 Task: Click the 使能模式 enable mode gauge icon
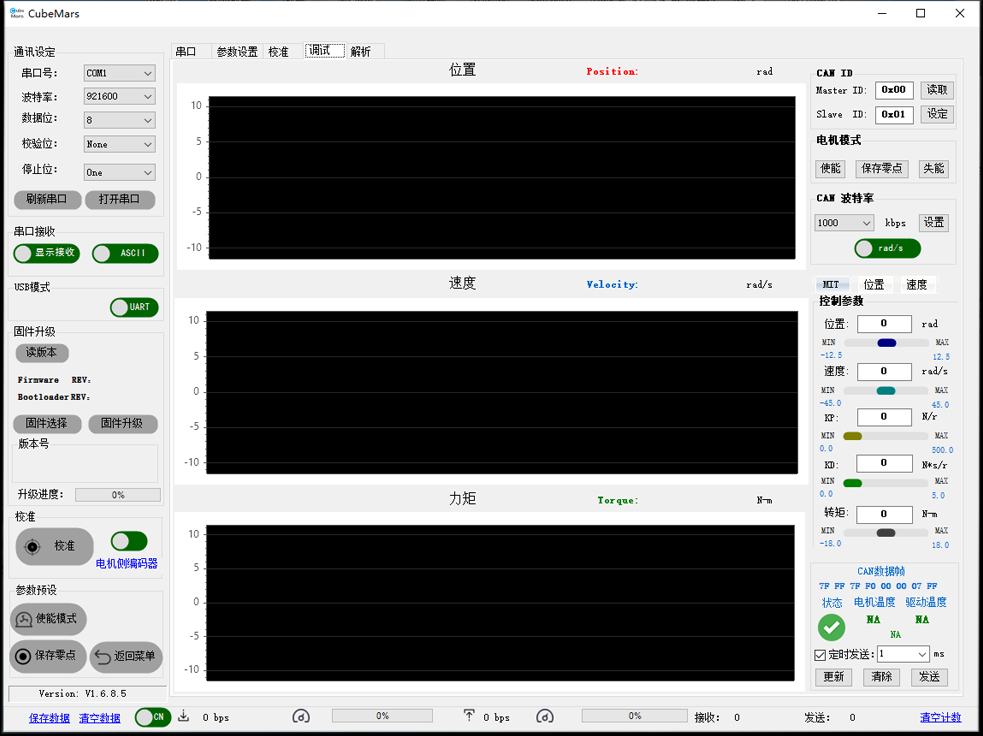(x=23, y=619)
